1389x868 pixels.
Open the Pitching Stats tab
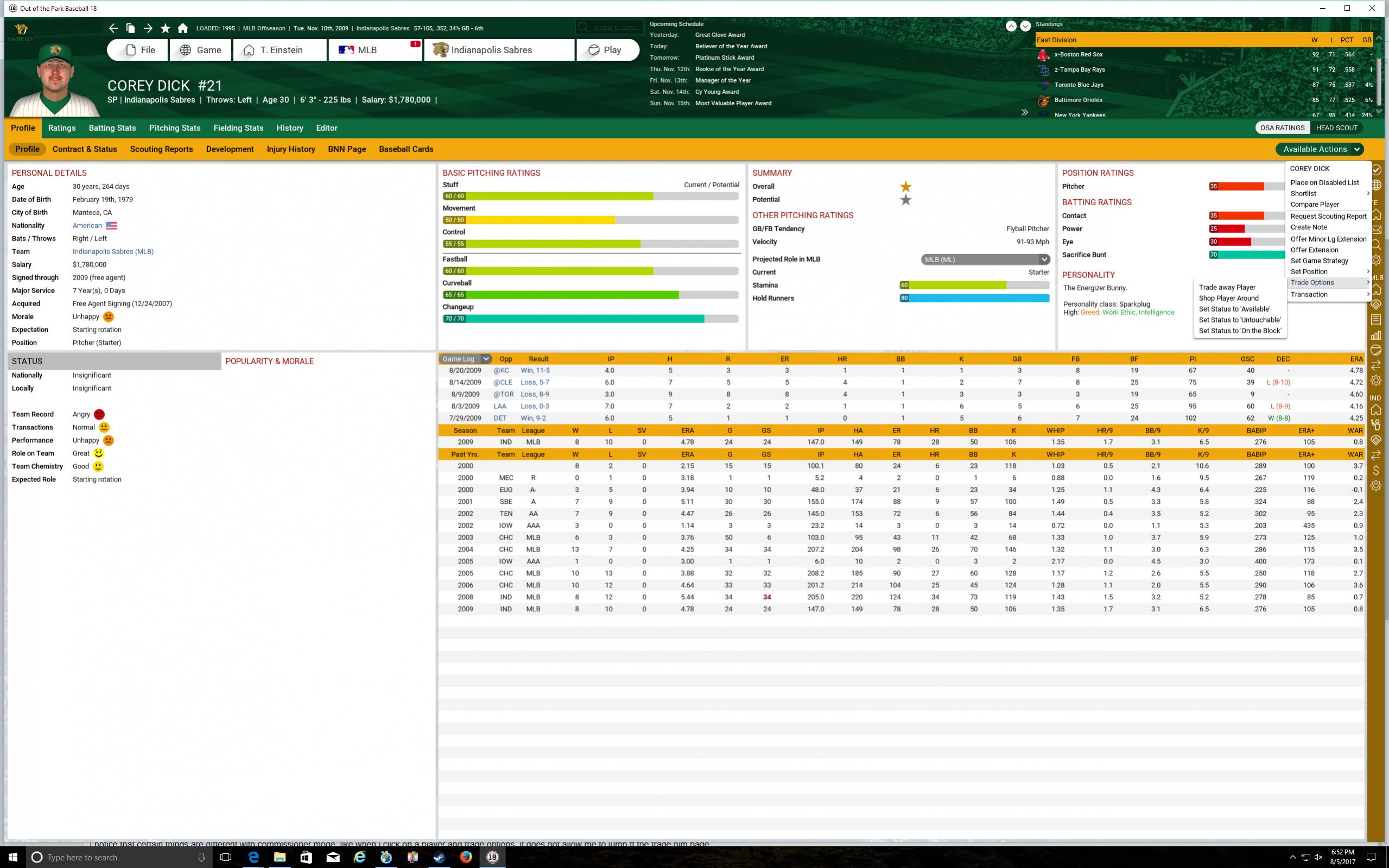pyautogui.click(x=174, y=128)
